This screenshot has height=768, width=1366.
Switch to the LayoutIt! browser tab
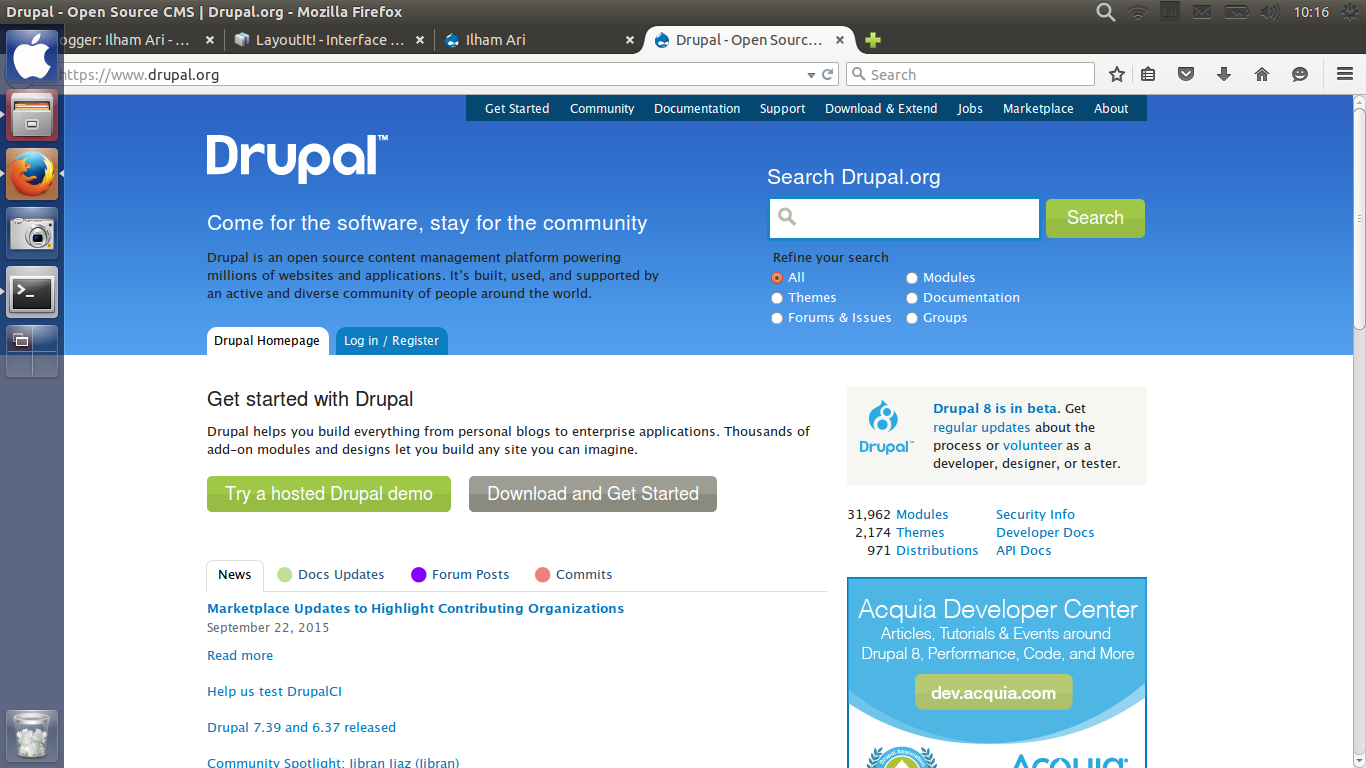(x=330, y=40)
